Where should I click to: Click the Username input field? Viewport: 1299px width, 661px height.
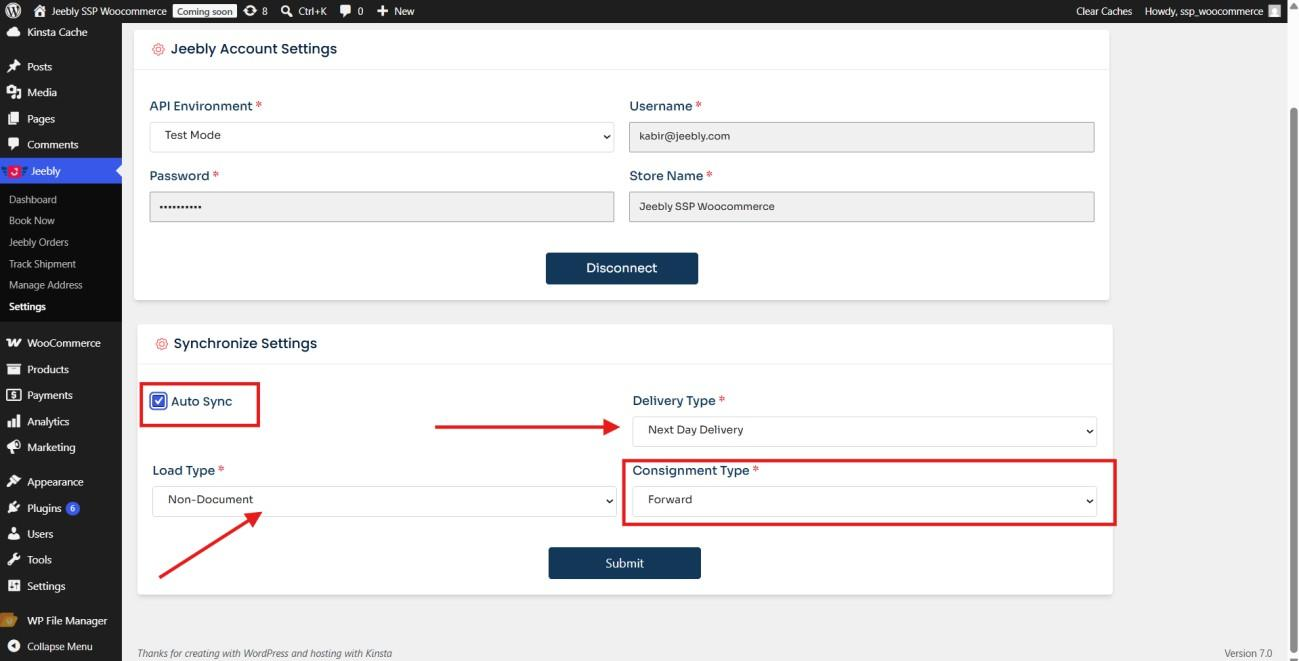862,137
